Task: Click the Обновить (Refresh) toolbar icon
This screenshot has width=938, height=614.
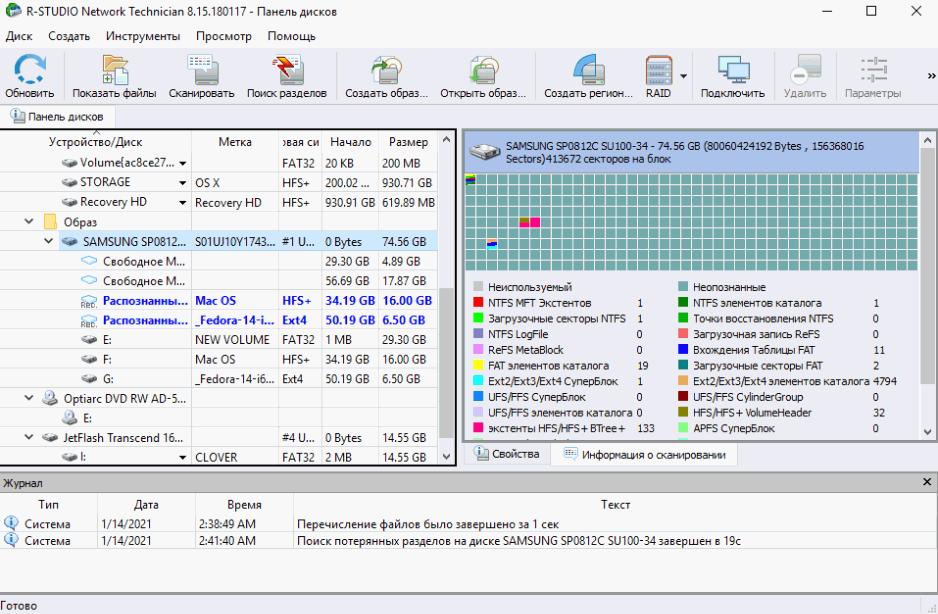Action: [30, 76]
